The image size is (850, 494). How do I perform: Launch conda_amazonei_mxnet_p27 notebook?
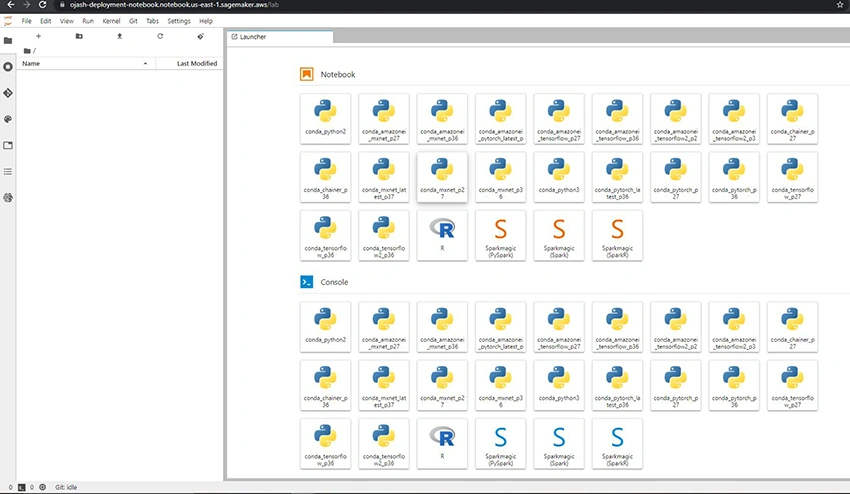[384, 119]
